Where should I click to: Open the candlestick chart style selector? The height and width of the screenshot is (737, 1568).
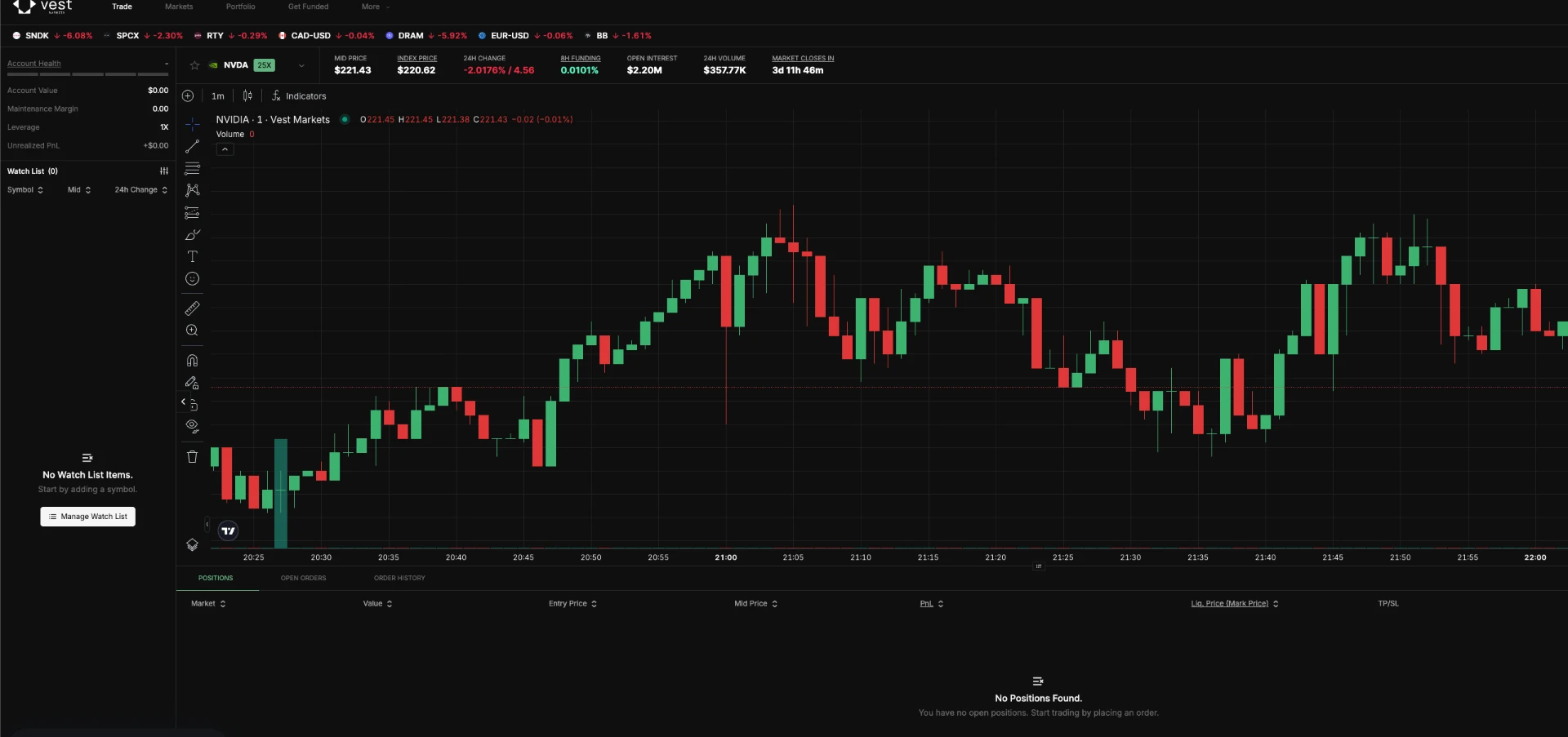[247, 95]
